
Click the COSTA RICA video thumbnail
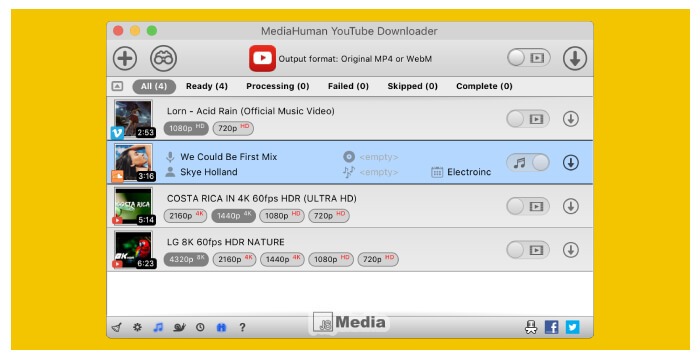click(133, 206)
